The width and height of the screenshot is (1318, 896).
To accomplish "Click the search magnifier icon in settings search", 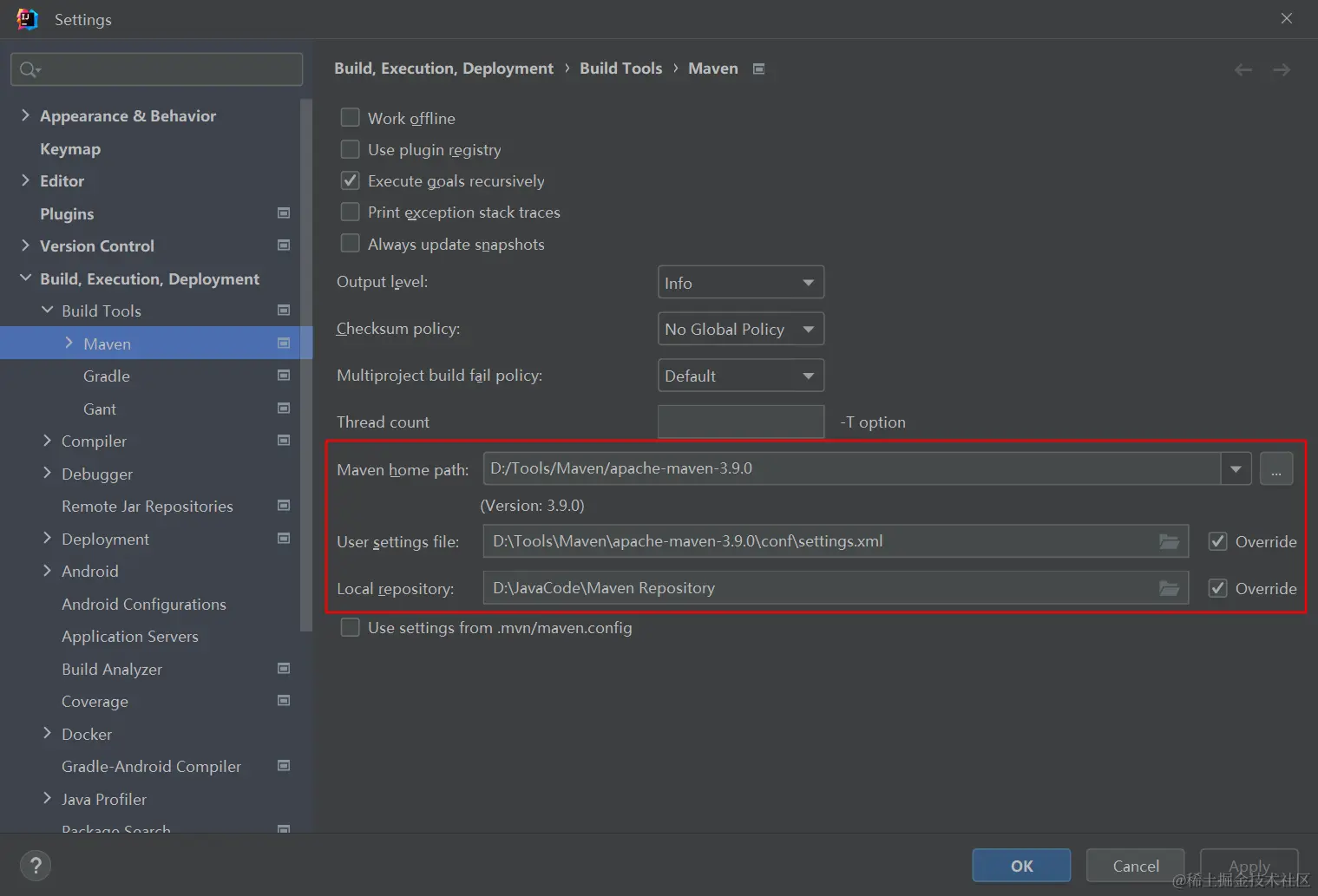I will [x=30, y=69].
